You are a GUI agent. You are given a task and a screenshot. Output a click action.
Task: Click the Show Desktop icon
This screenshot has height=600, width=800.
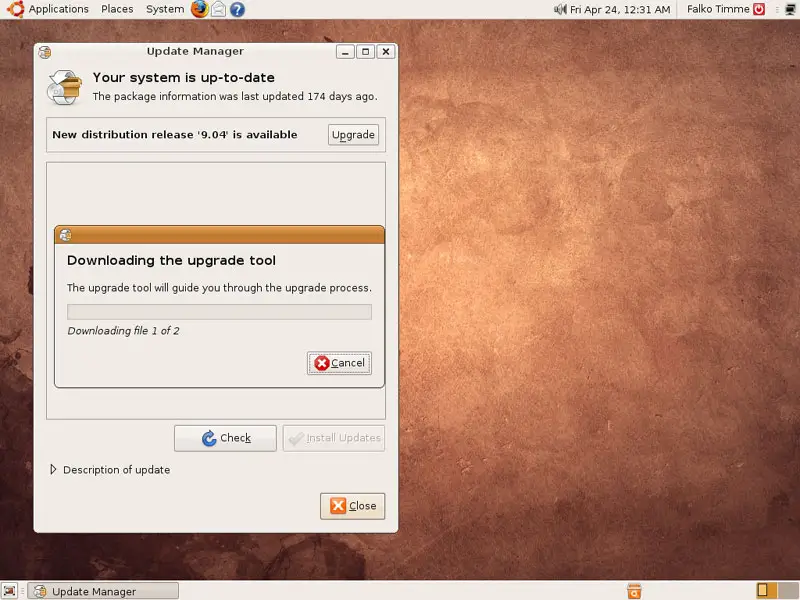[10, 591]
